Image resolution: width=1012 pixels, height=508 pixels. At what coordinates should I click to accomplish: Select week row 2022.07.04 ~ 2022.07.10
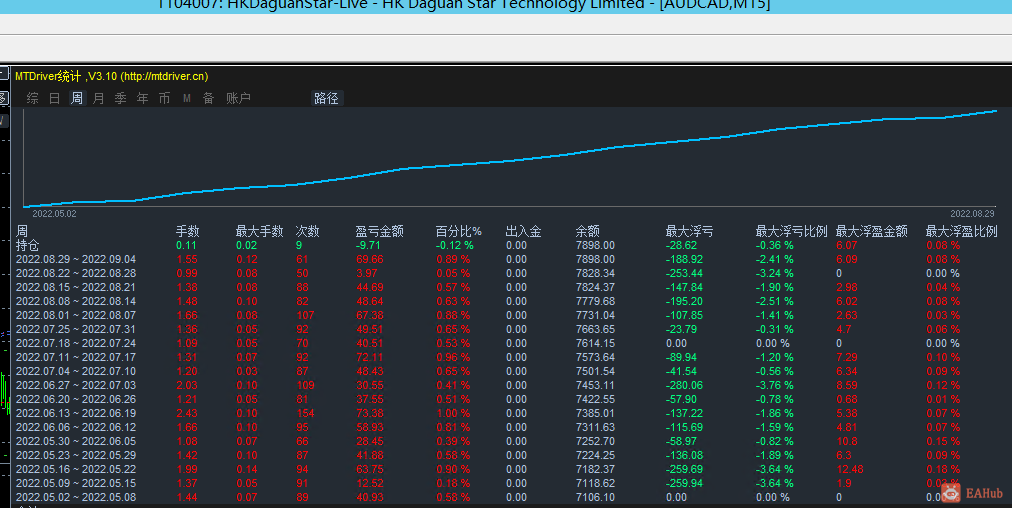pyautogui.click(x=76, y=371)
